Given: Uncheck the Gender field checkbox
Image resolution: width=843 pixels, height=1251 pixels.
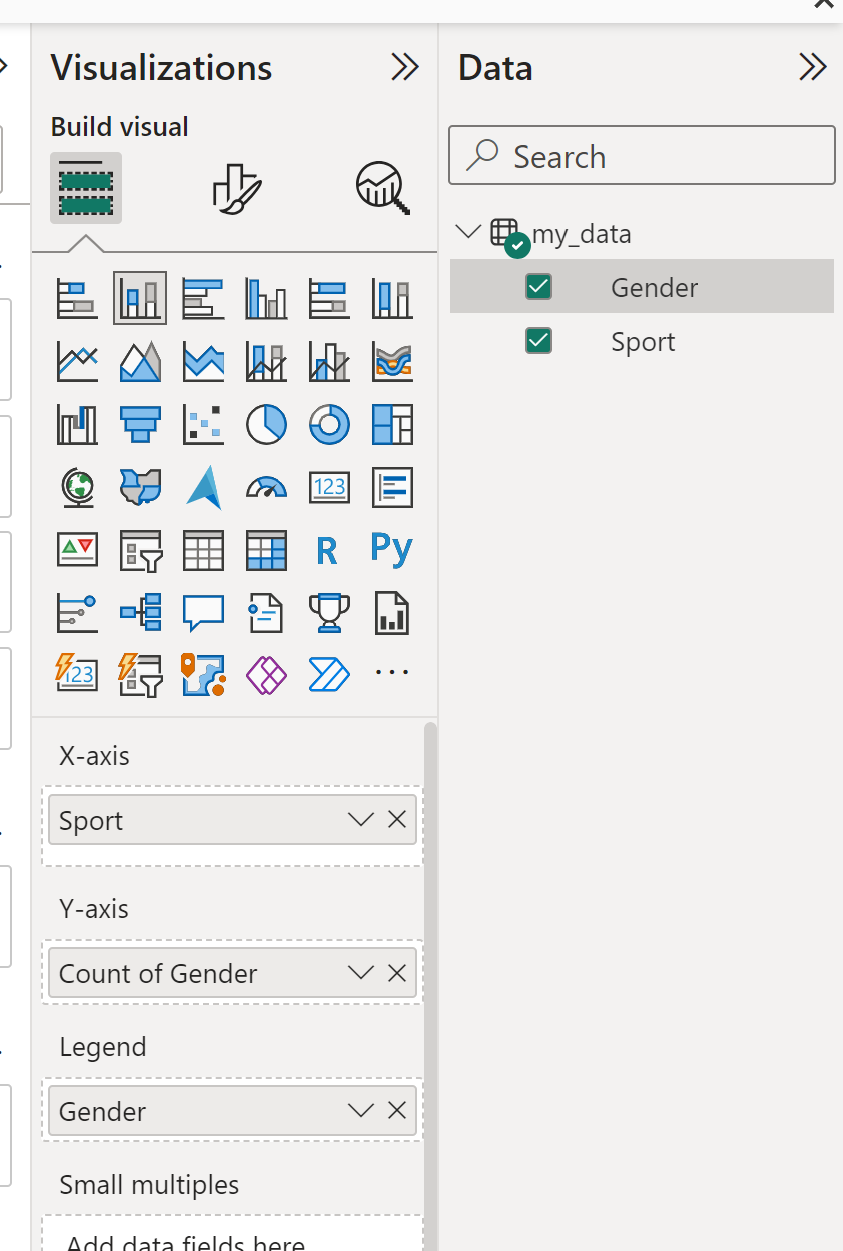Looking at the screenshot, I should click(538, 287).
